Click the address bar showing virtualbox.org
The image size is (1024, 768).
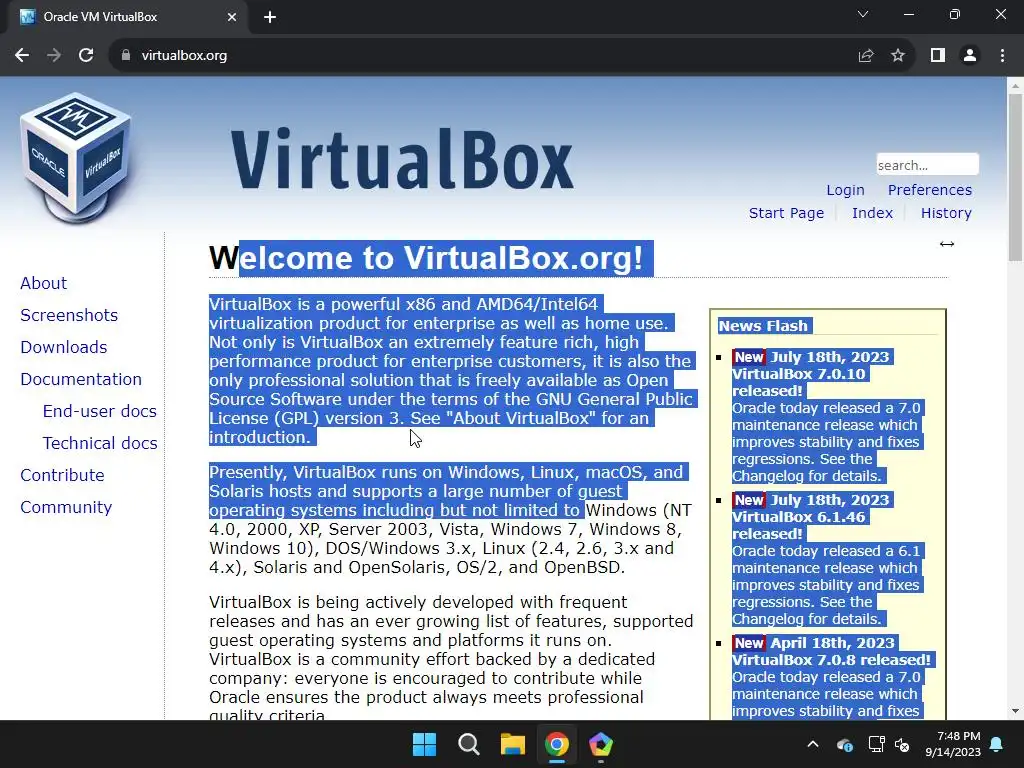(x=483, y=56)
